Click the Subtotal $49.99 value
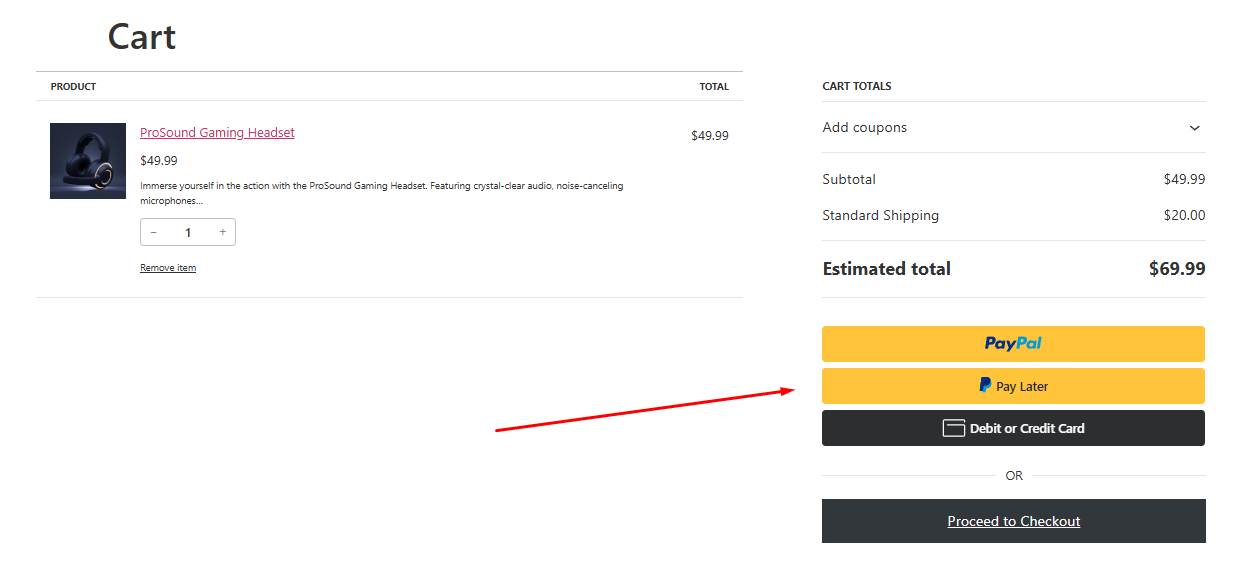This screenshot has width=1244, height=582. 1184,180
